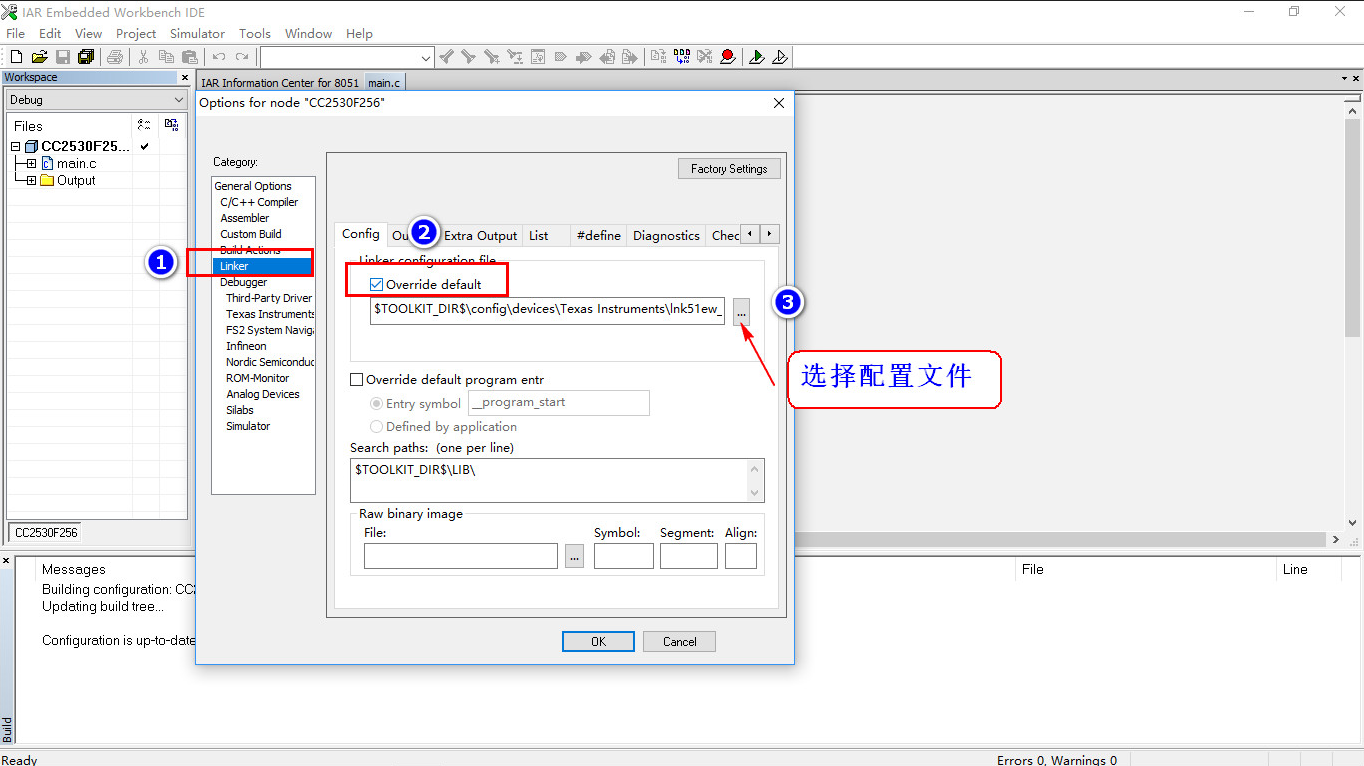The width and height of the screenshot is (1364, 766).
Task: Click the Raw binary image File field
Action: 460,555
